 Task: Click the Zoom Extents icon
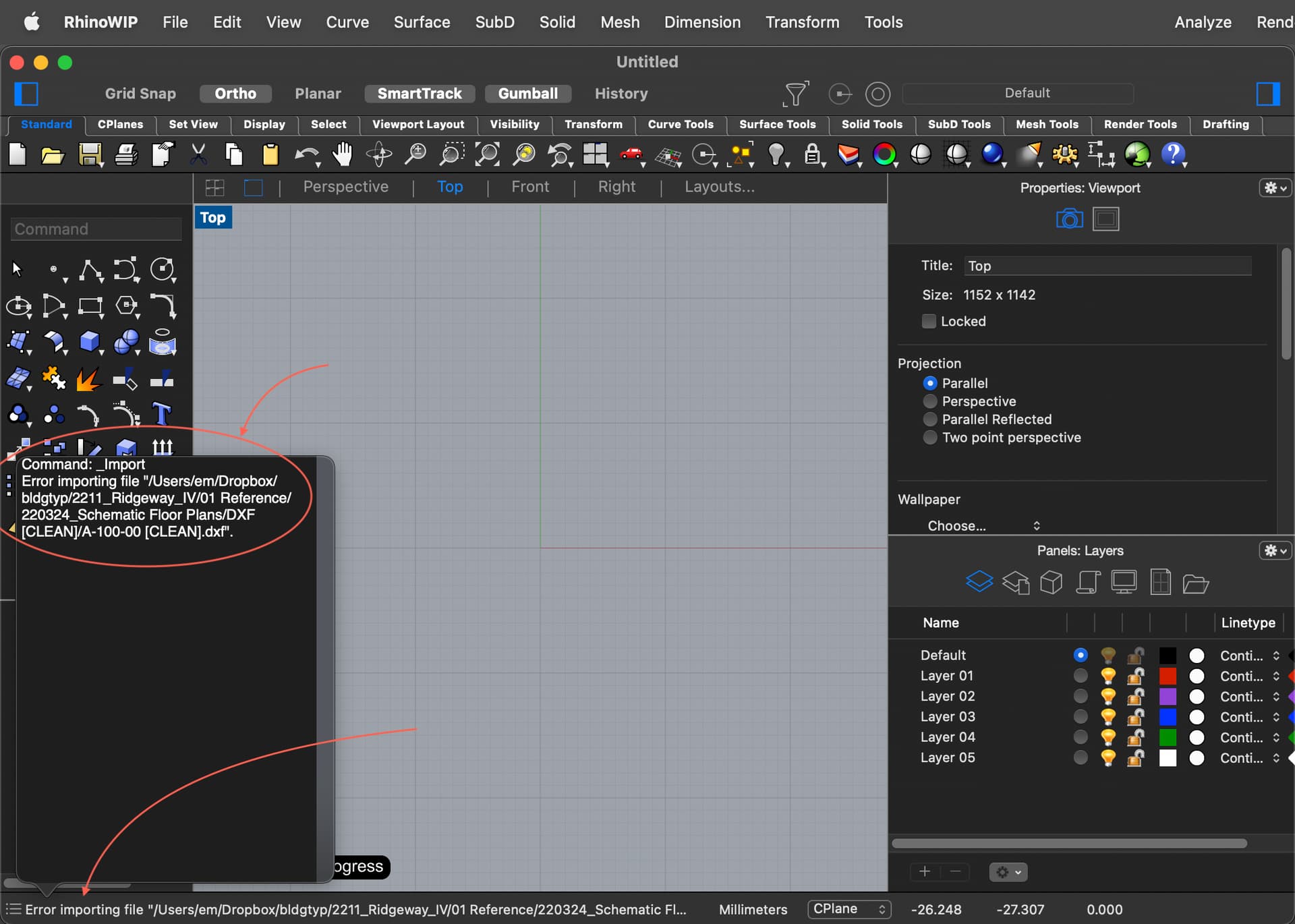coord(487,154)
